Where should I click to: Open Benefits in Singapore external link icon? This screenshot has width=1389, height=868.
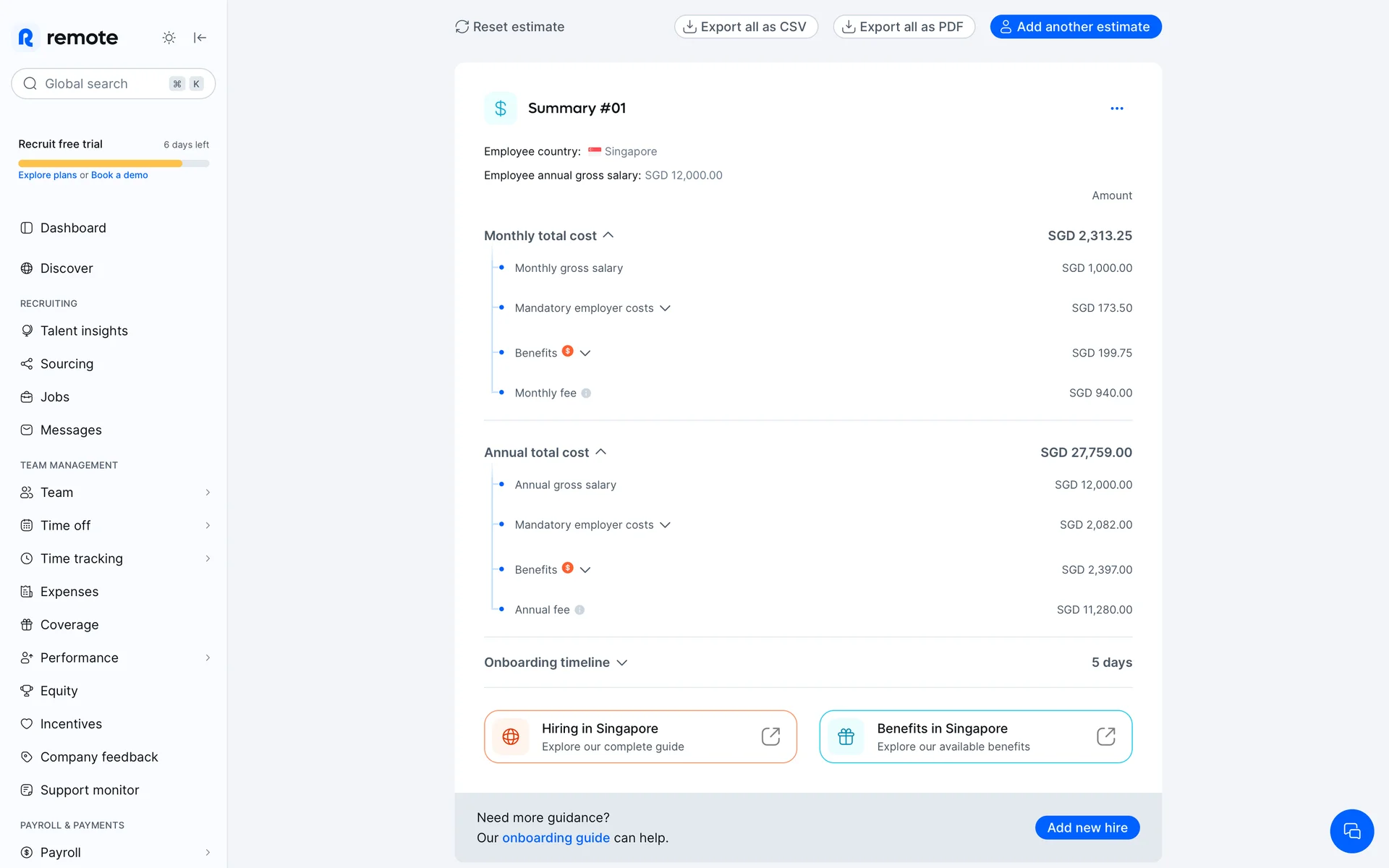pos(1105,736)
